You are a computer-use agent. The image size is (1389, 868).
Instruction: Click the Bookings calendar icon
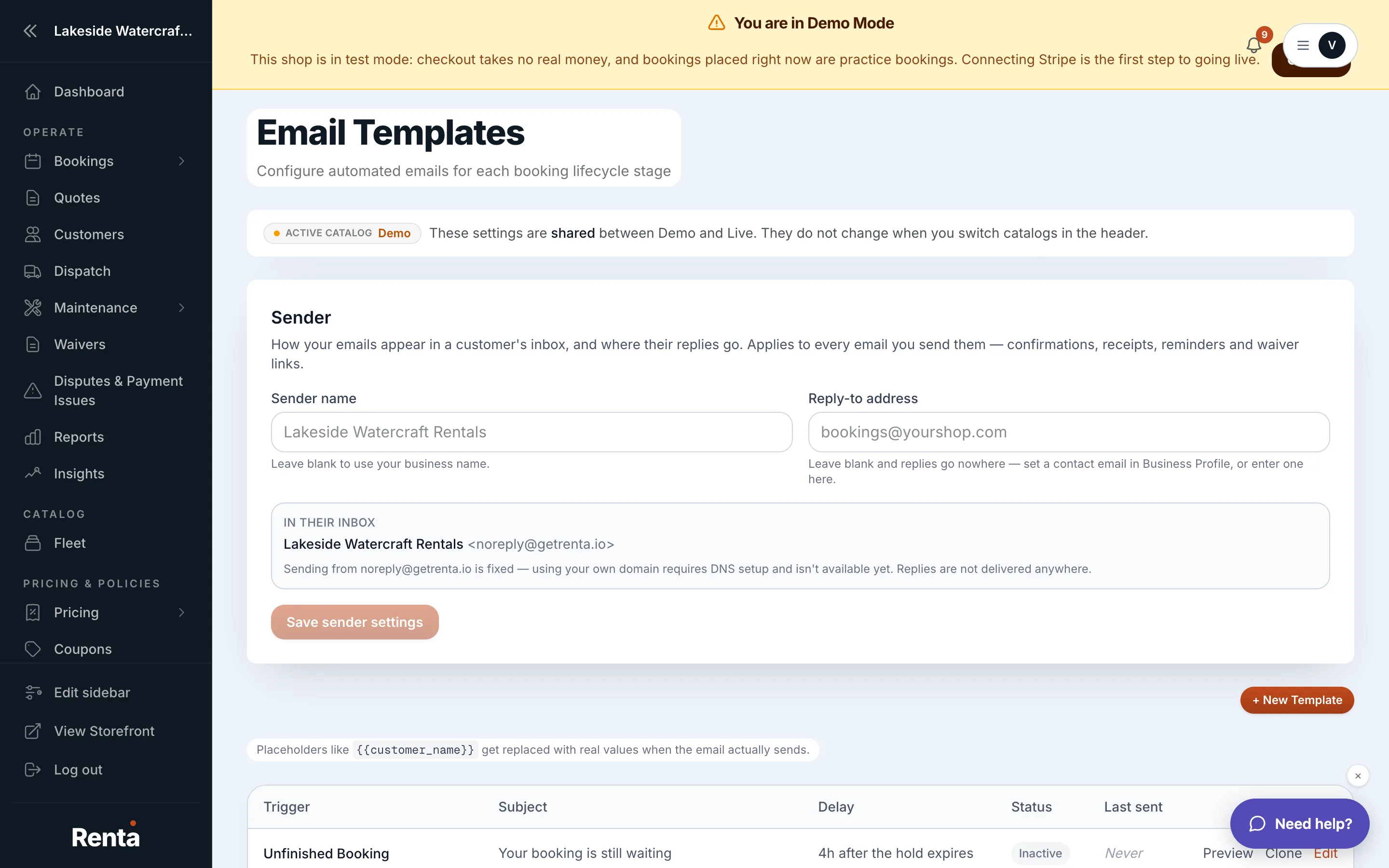point(33,162)
